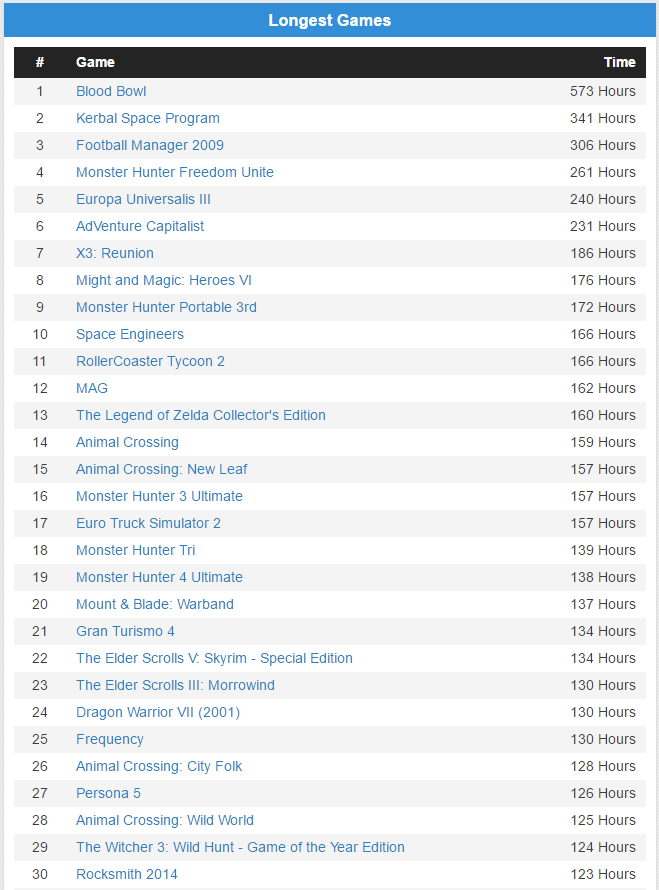Select the 306 Hours value
659x890 pixels.
coord(603,145)
